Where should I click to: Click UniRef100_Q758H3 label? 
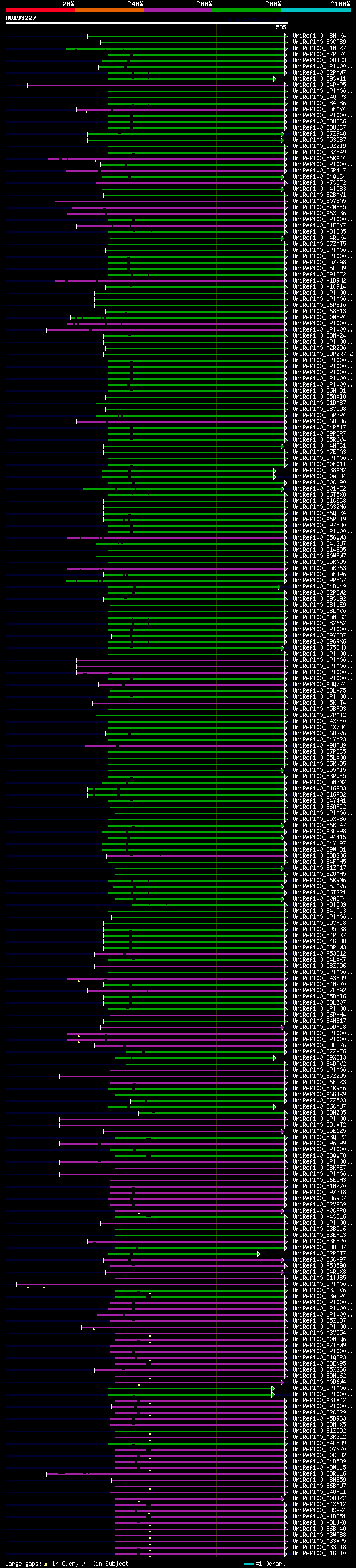point(319,647)
